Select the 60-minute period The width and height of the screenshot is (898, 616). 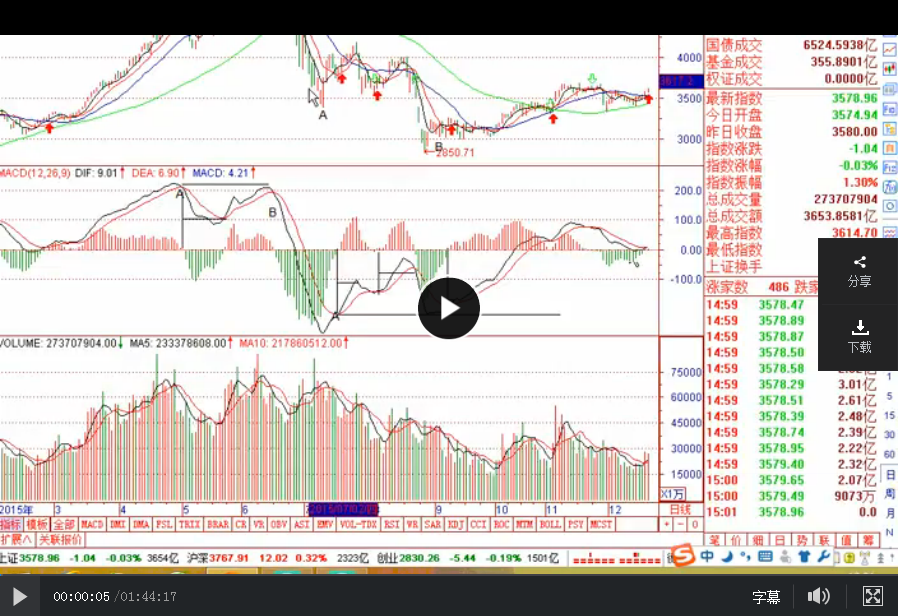[x=889, y=454]
